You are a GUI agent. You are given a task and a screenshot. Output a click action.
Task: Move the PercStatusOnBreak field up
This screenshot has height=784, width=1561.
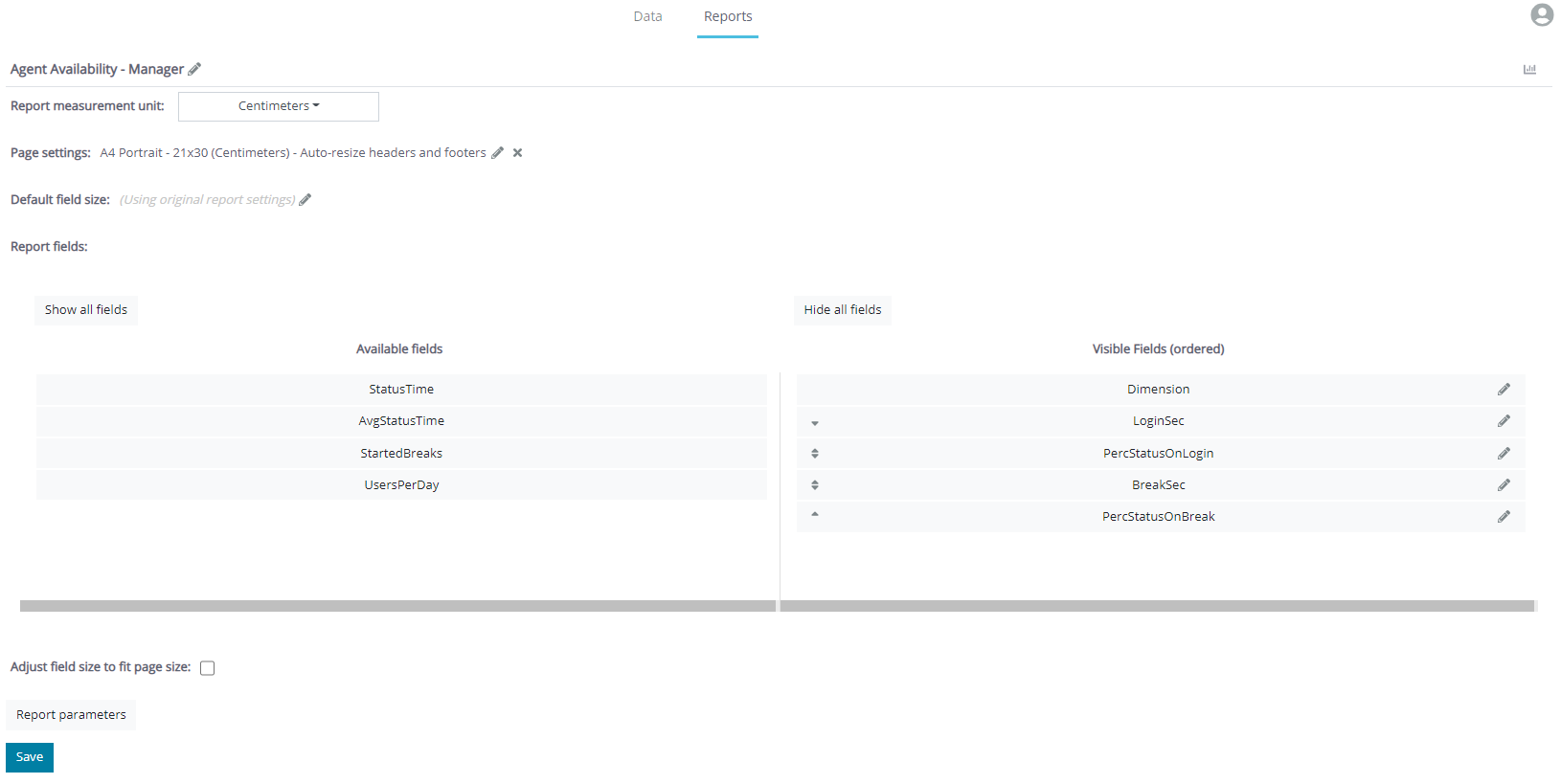pyautogui.click(x=815, y=515)
